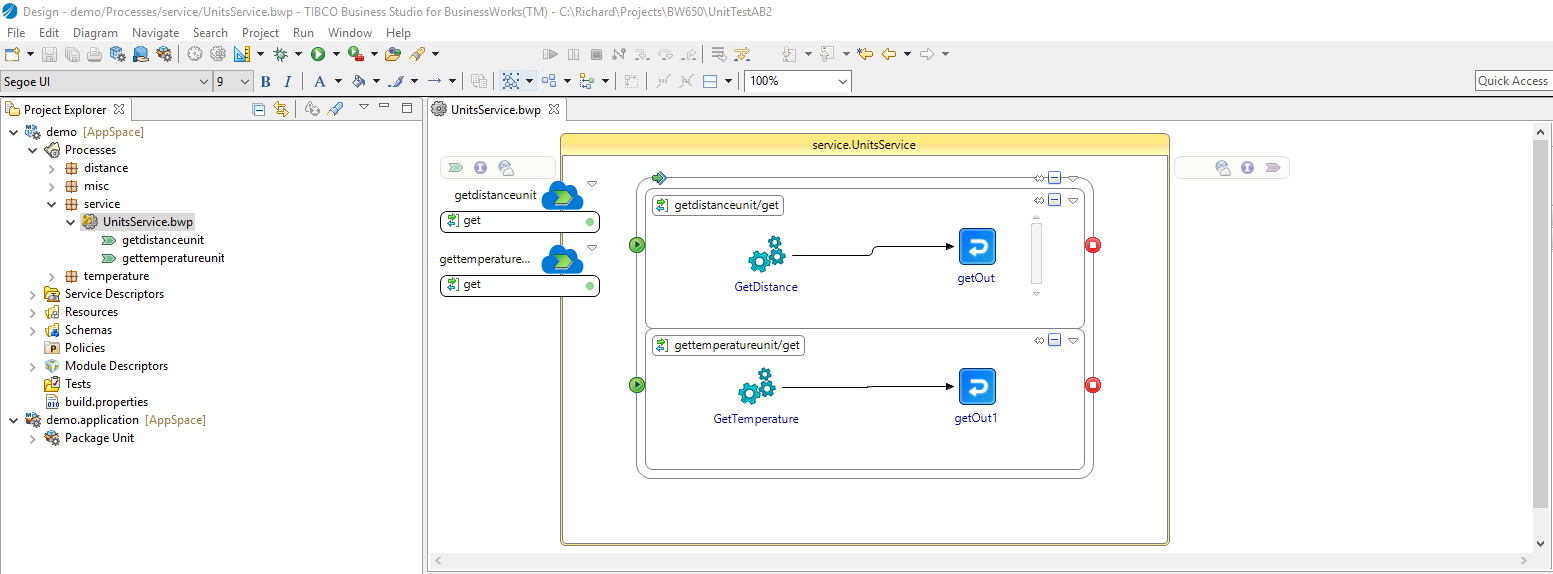Click Run External Tools icon with red toolbox
The image size is (1553, 574).
(355, 54)
